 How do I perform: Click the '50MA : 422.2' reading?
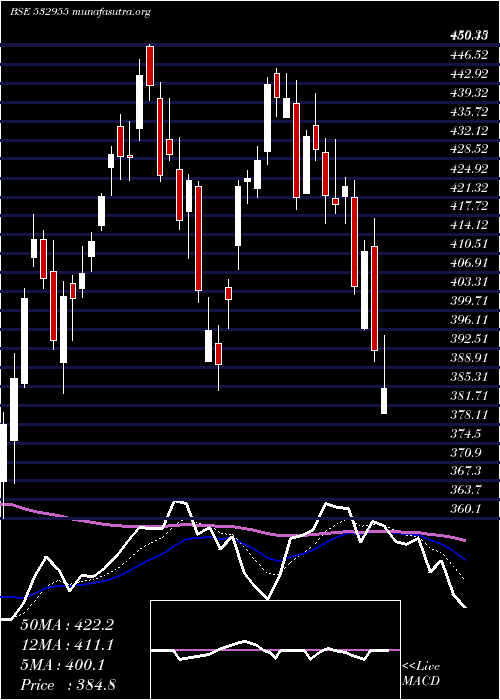[67, 625]
